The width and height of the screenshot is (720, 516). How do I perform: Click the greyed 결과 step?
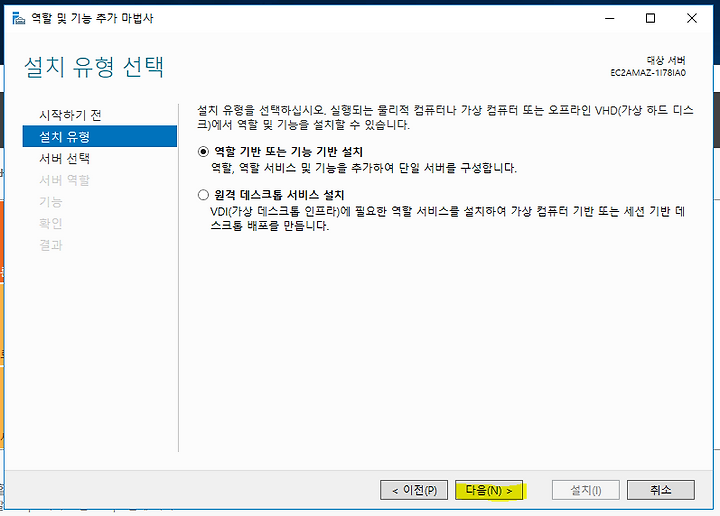click(51, 245)
